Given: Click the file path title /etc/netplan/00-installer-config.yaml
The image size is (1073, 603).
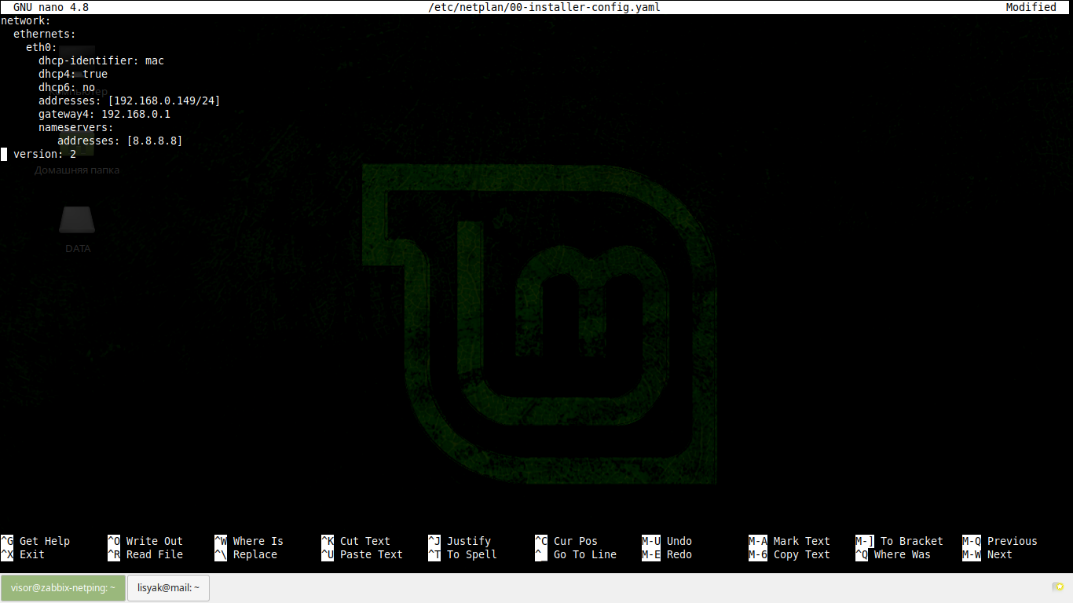Looking at the screenshot, I should point(543,7).
